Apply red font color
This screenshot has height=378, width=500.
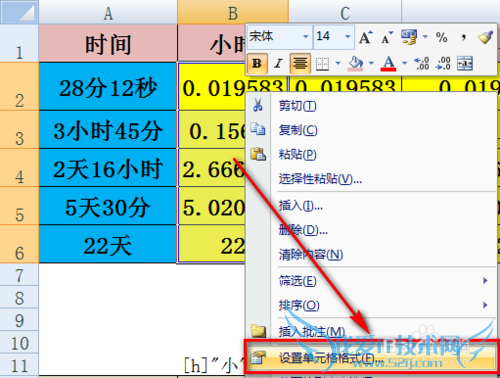click(x=388, y=63)
